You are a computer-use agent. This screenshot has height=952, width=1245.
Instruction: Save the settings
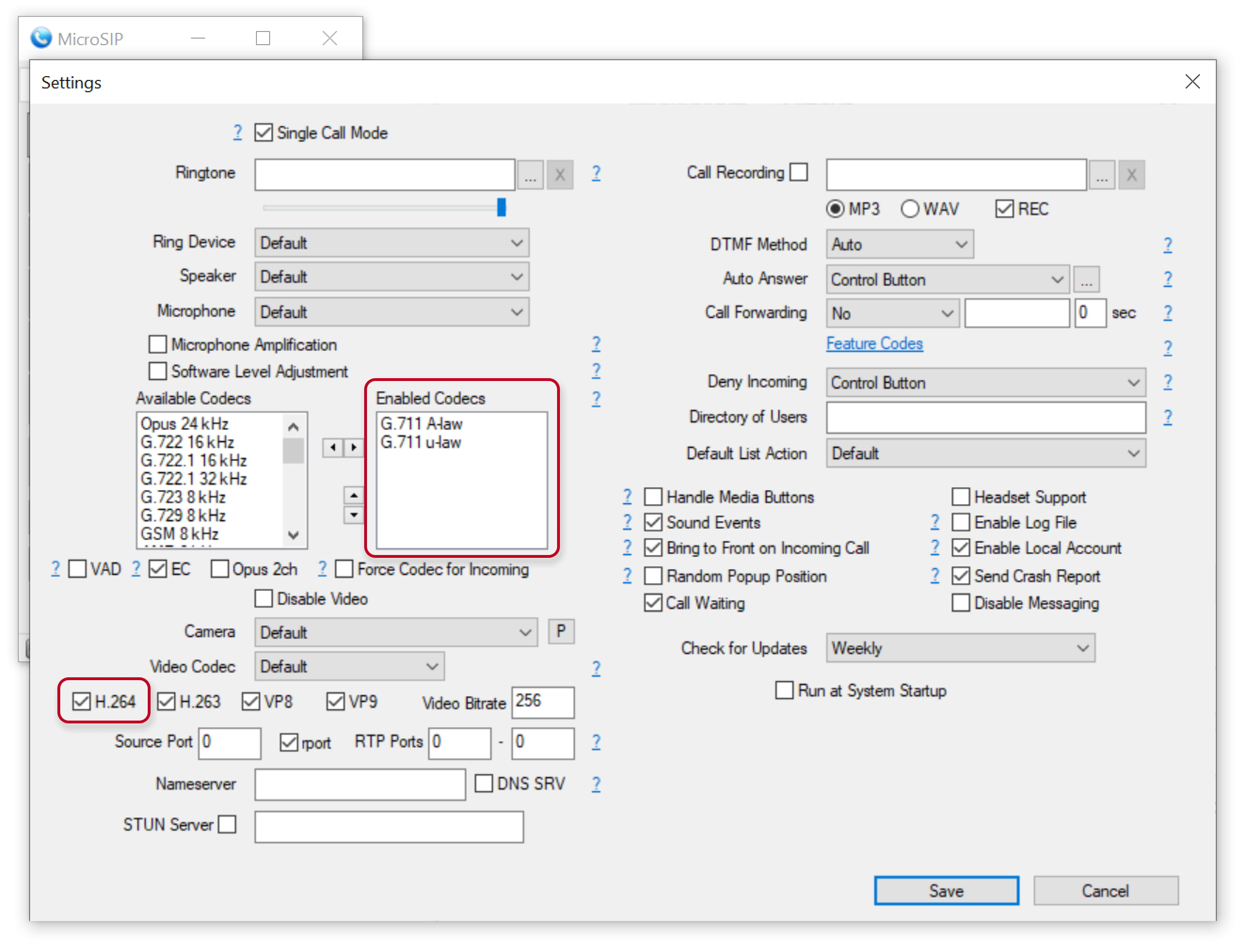click(x=946, y=891)
